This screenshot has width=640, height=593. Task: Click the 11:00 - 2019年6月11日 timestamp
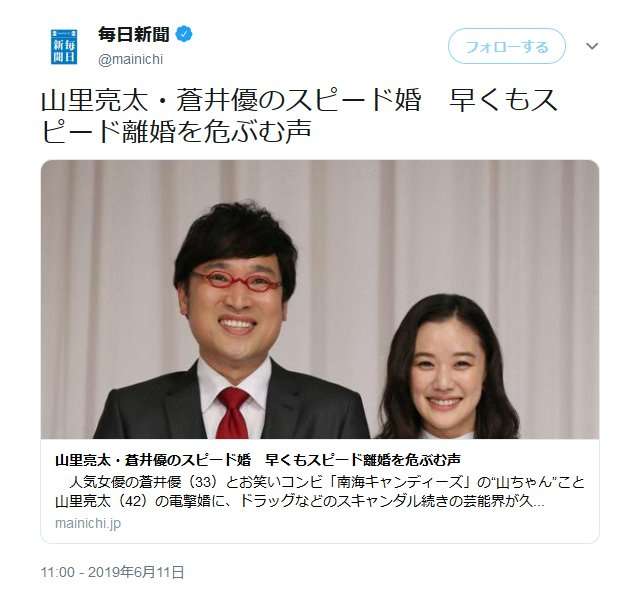click(x=112, y=572)
